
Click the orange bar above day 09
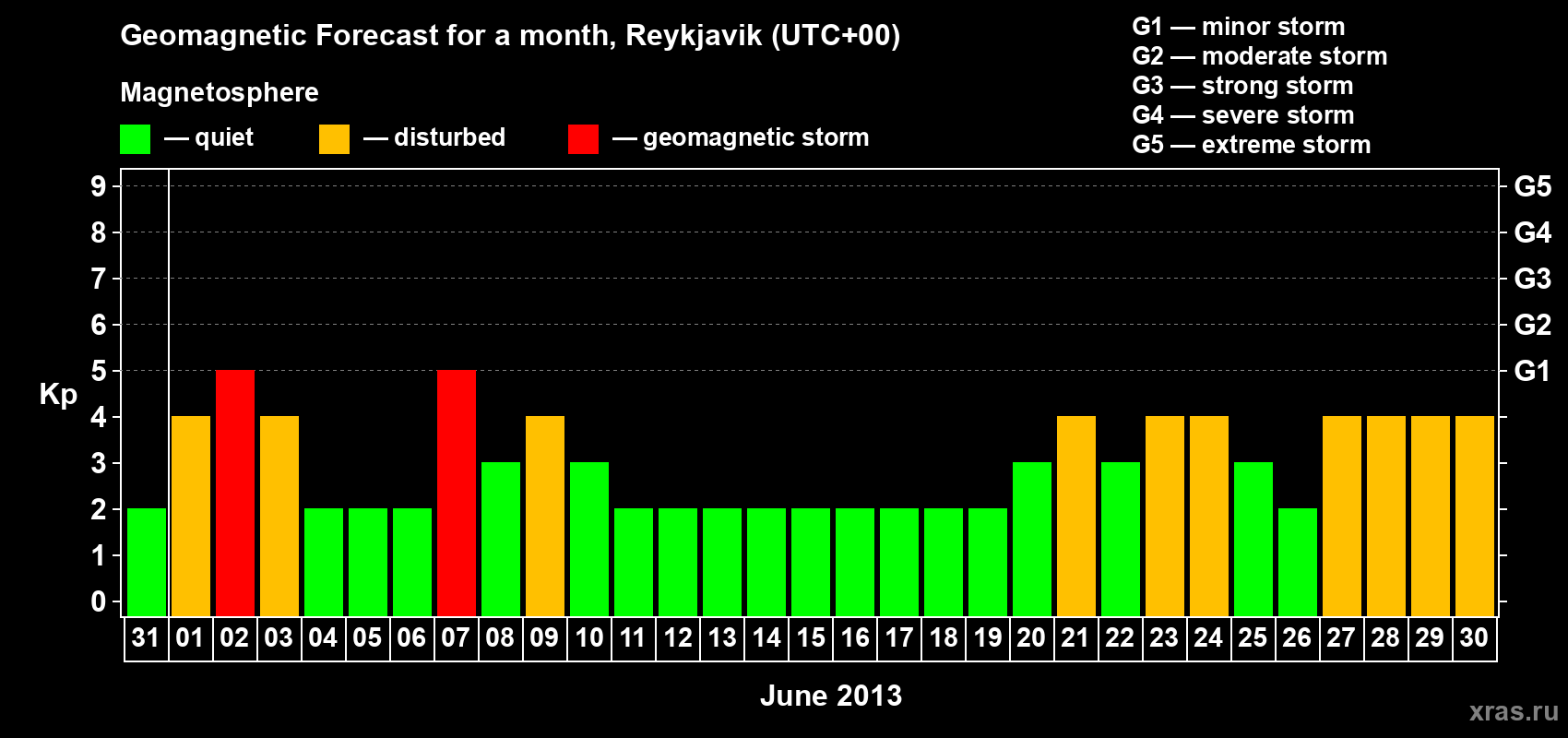click(x=545, y=517)
